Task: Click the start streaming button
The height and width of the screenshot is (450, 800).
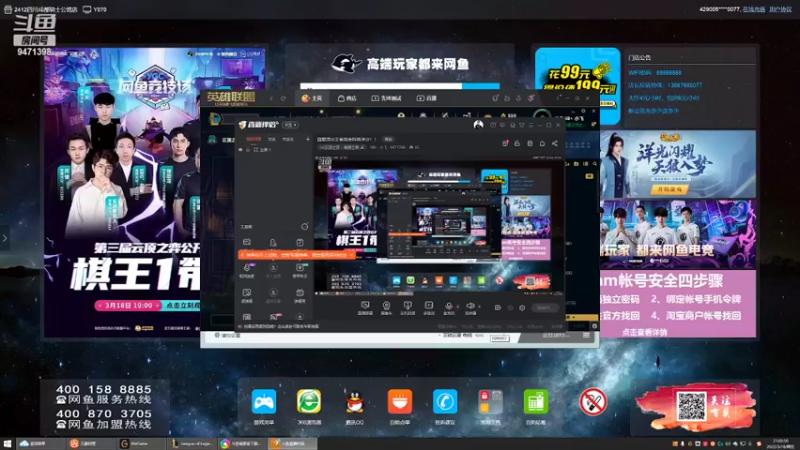Action: click(x=544, y=308)
